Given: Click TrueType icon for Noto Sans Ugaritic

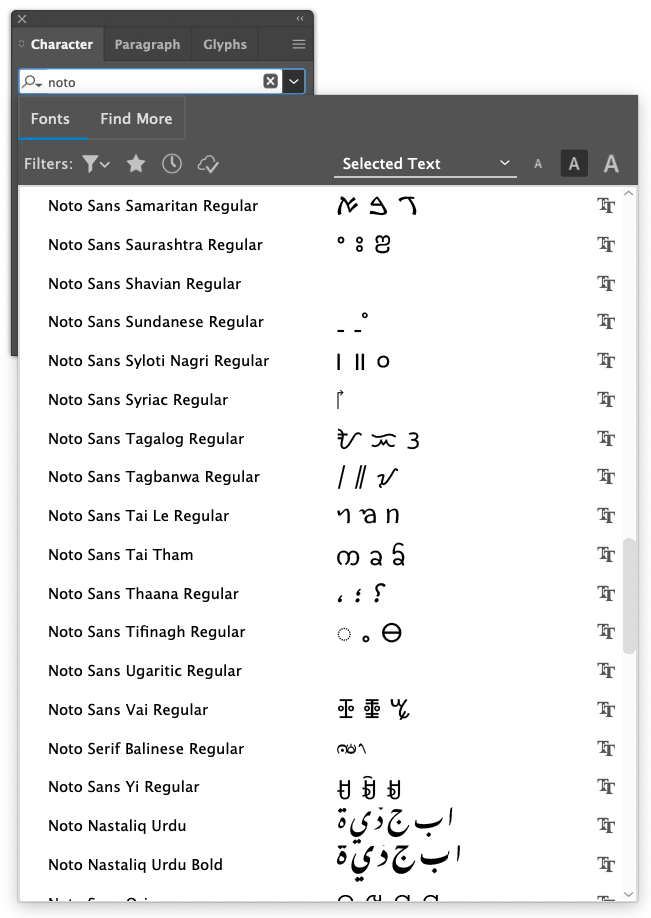Looking at the screenshot, I should point(606,670).
